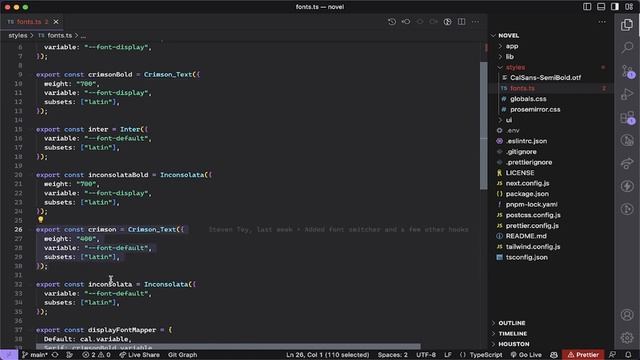
Task: Click Go Live in status bar
Action: tap(526, 355)
